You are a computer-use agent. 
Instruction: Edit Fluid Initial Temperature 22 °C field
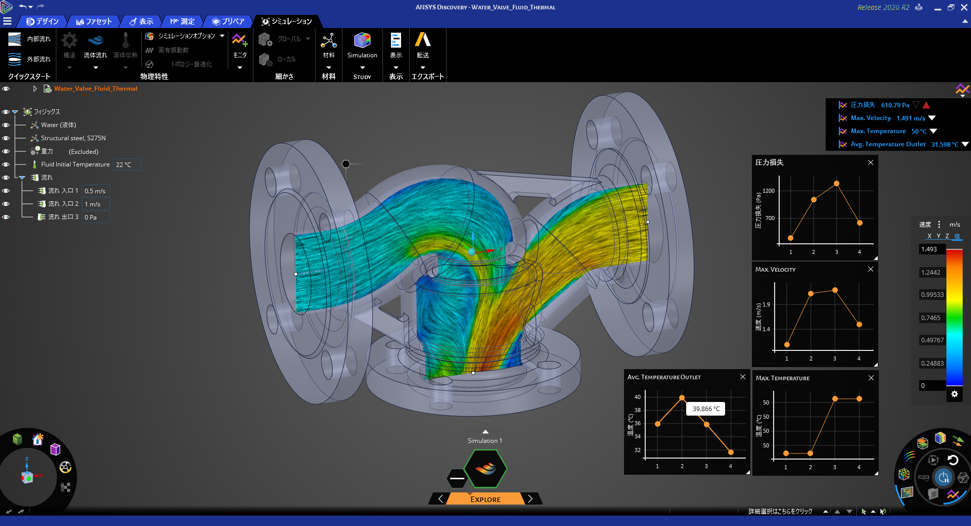[126, 165]
